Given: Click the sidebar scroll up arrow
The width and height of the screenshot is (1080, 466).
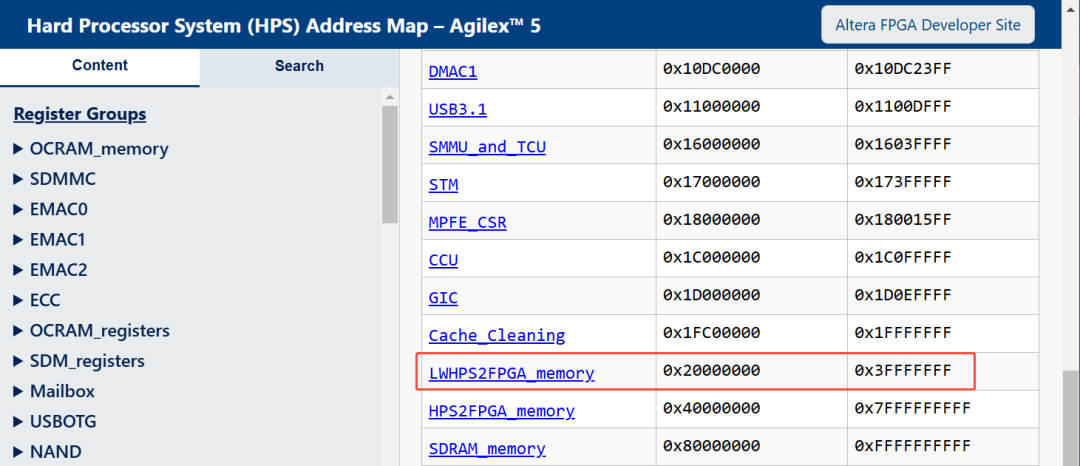Looking at the screenshot, I should 390,97.
